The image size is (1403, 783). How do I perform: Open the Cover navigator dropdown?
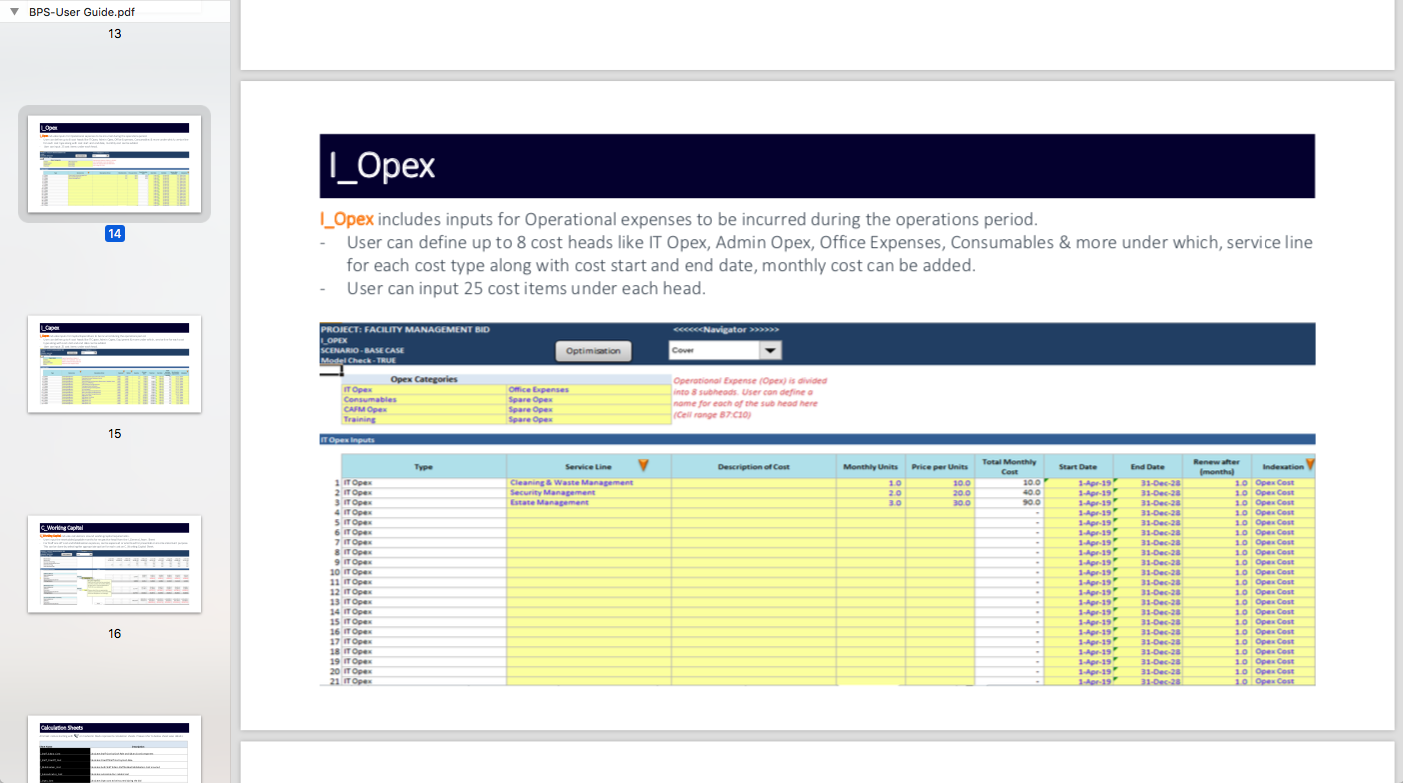(714, 349)
